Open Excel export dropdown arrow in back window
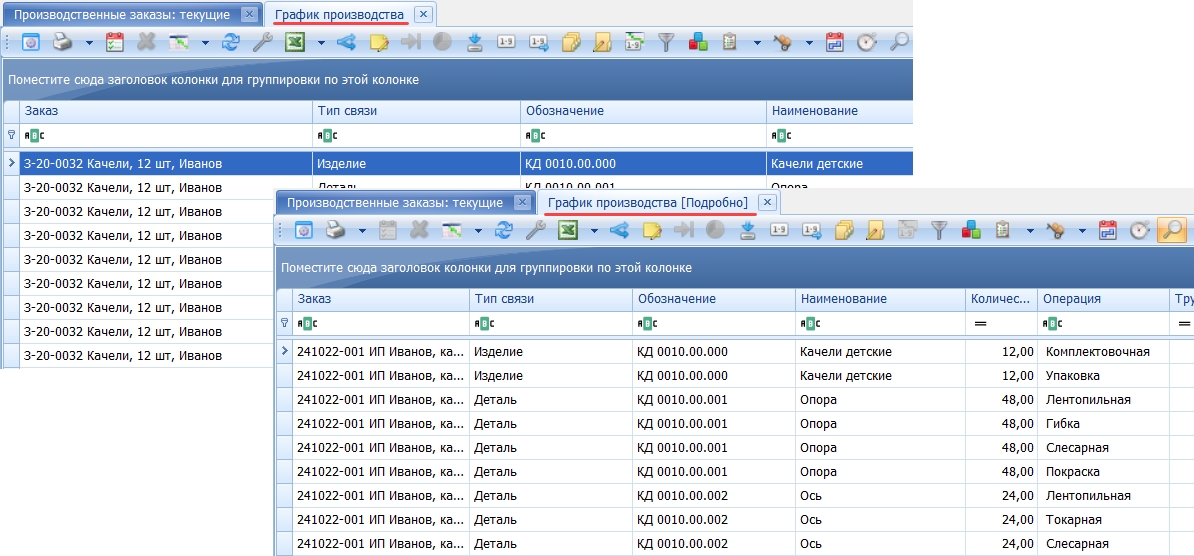Image resolution: width=1194 pixels, height=556 pixels. [x=321, y=43]
